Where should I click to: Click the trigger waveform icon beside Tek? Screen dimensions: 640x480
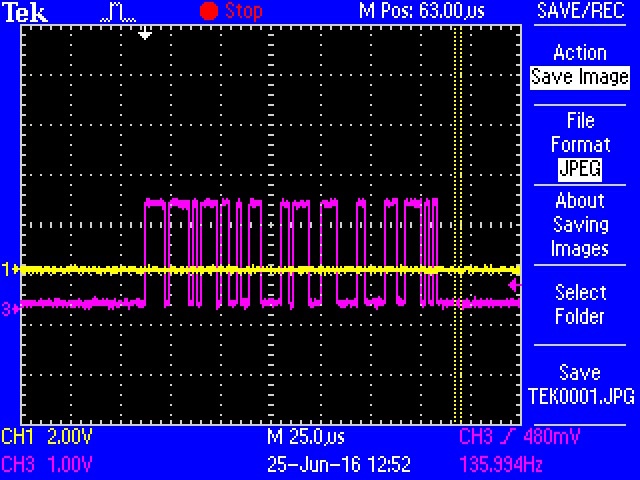[x=118, y=13]
